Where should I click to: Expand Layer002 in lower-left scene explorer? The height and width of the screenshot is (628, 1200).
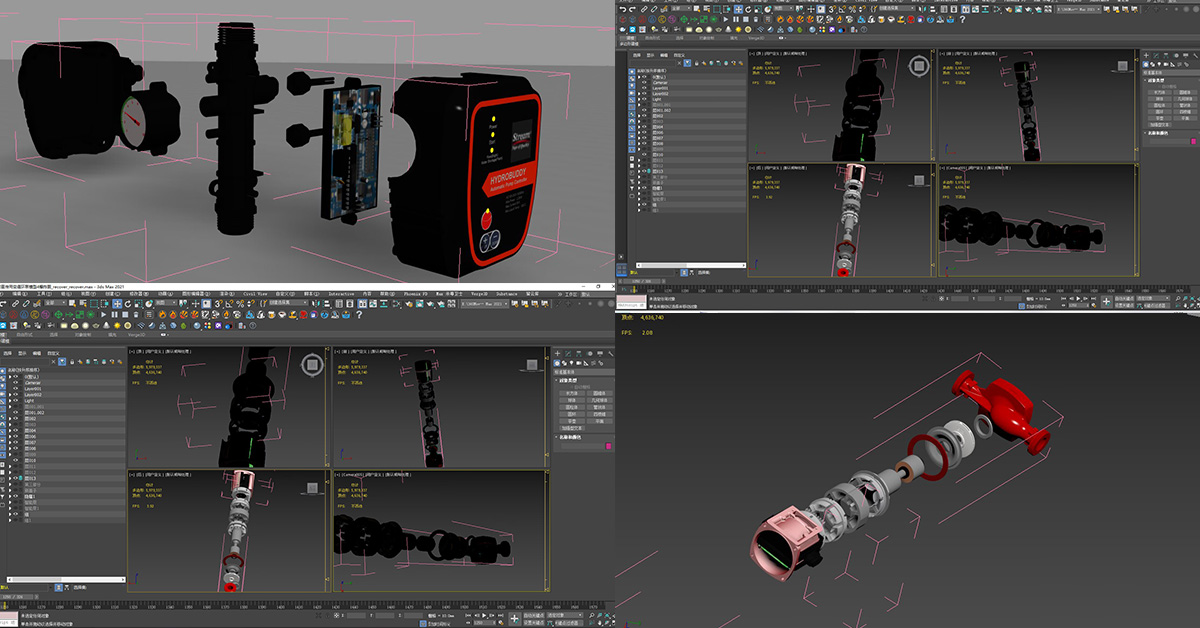(10, 395)
